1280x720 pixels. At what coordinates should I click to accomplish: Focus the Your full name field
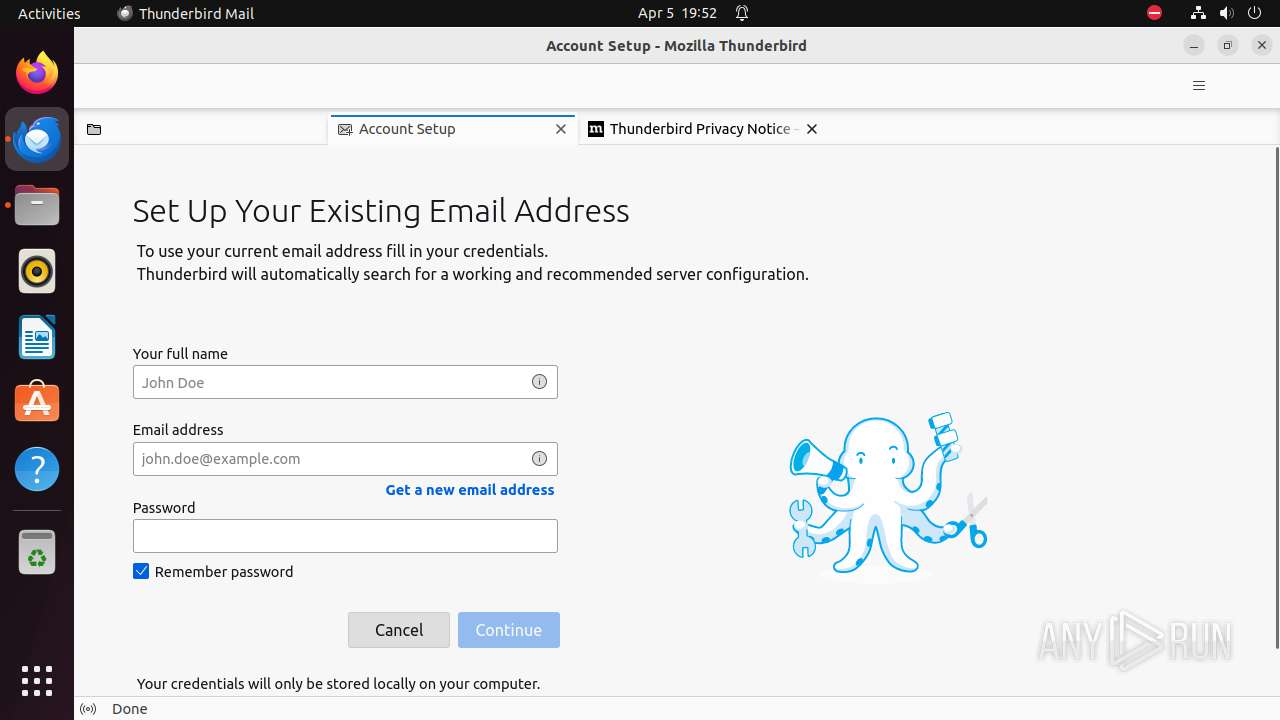pyautogui.click(x=345, y=382)
